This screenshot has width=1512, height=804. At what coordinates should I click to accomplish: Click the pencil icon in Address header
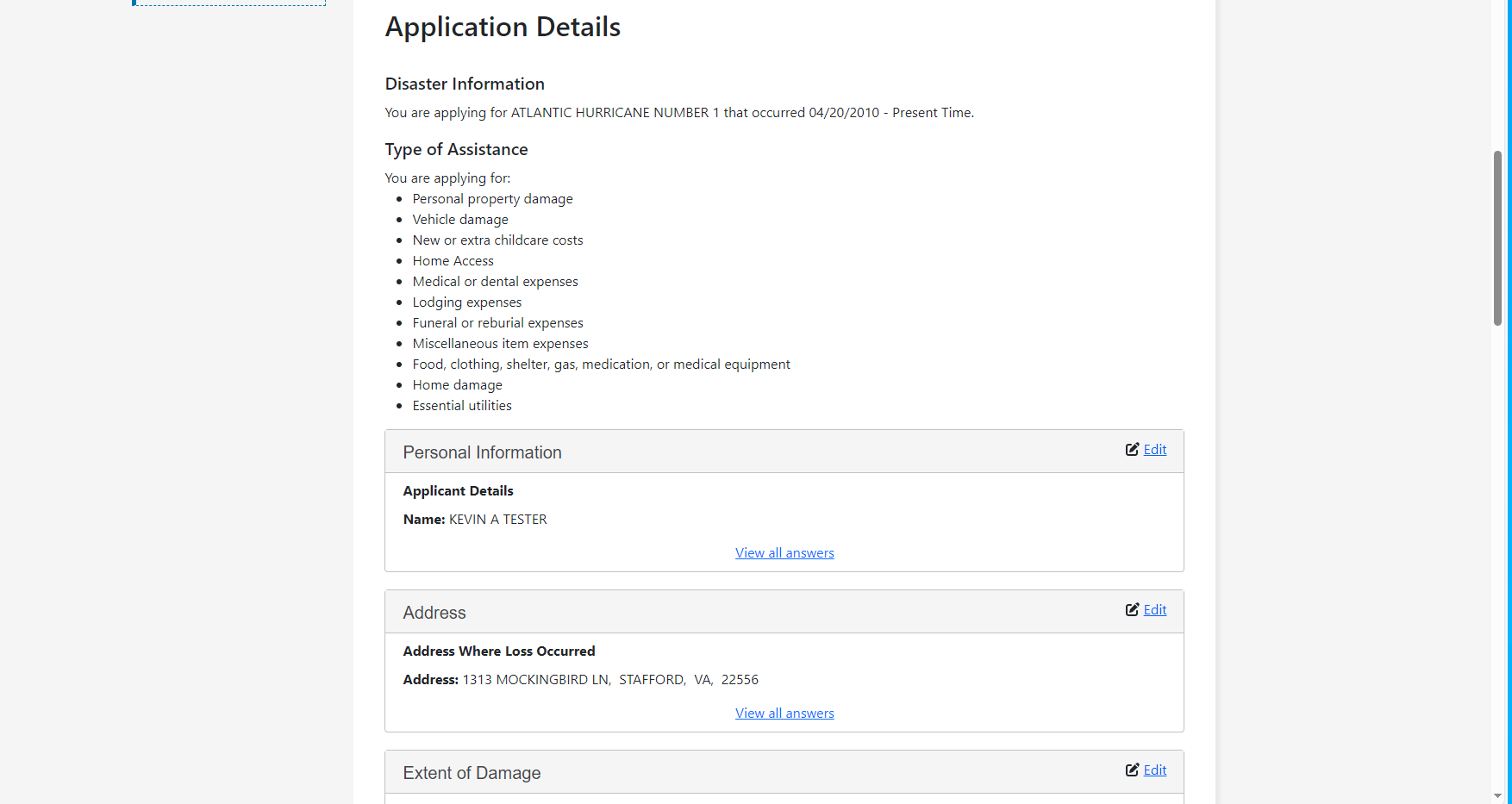1132,610
